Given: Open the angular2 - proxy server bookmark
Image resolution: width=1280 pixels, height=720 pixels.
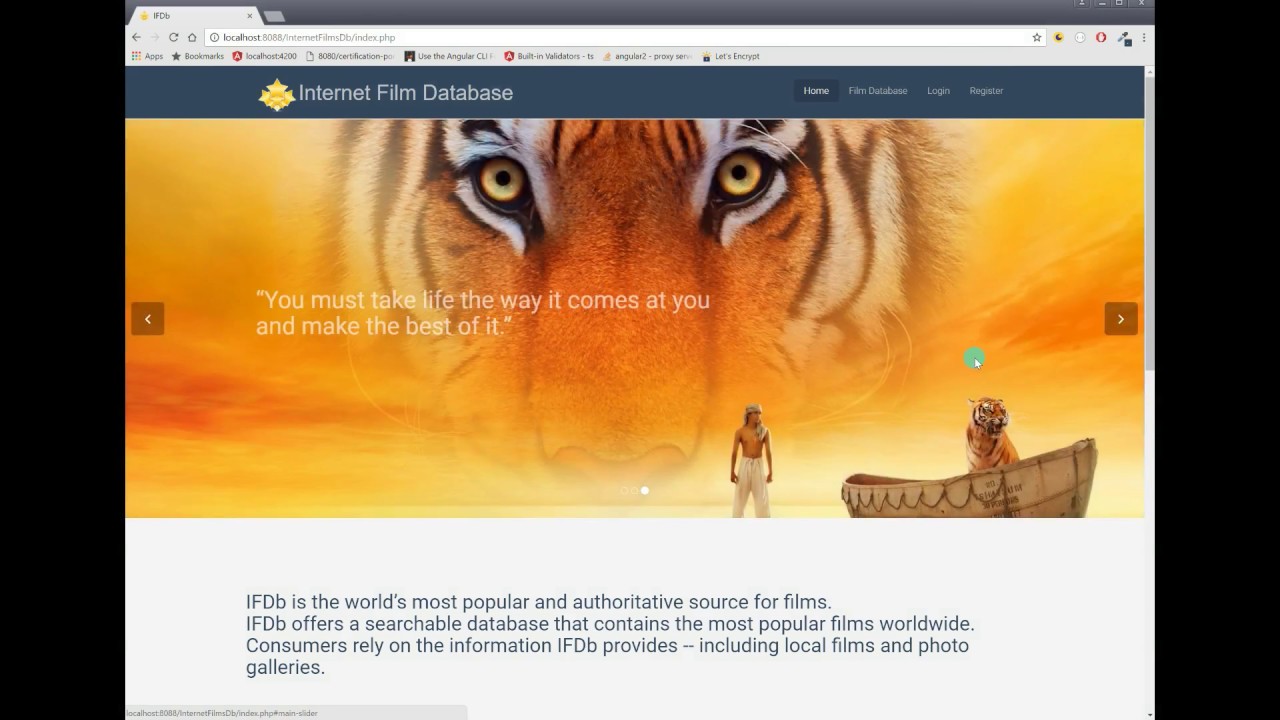Looking at the screenshot, I should click(647, 56).
